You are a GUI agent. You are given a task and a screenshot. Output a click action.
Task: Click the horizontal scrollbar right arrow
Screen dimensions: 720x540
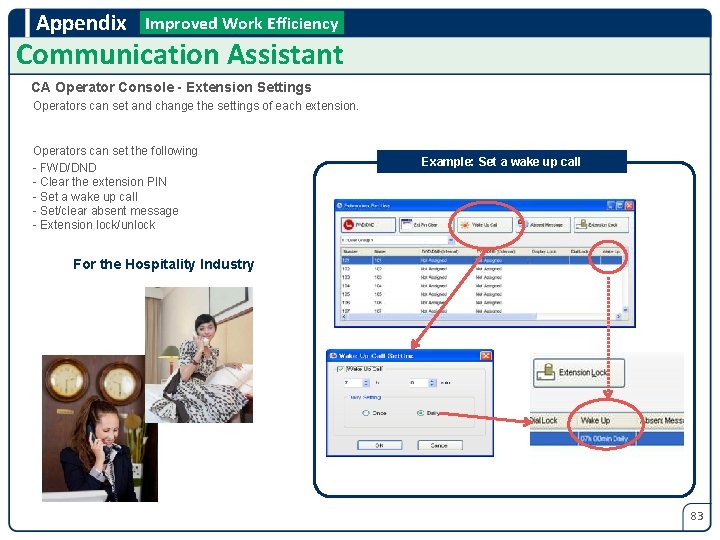pyautogui.click(x=619, y=316)
